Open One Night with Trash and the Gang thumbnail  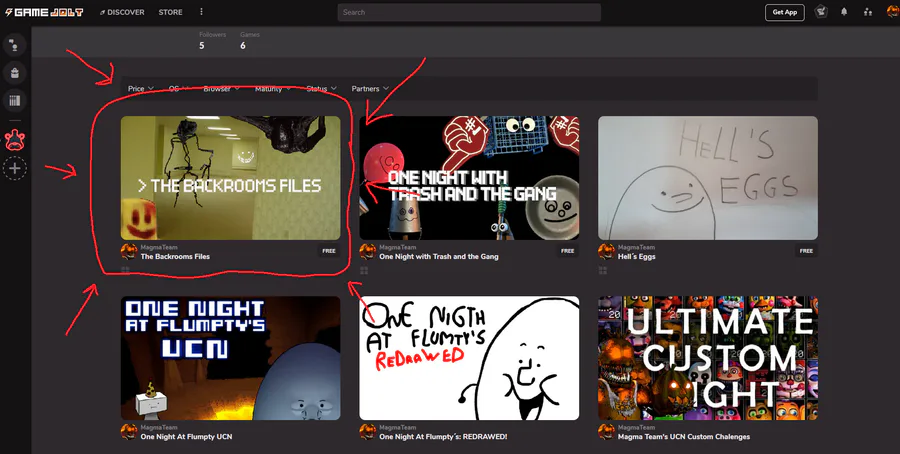click(469, 178)
